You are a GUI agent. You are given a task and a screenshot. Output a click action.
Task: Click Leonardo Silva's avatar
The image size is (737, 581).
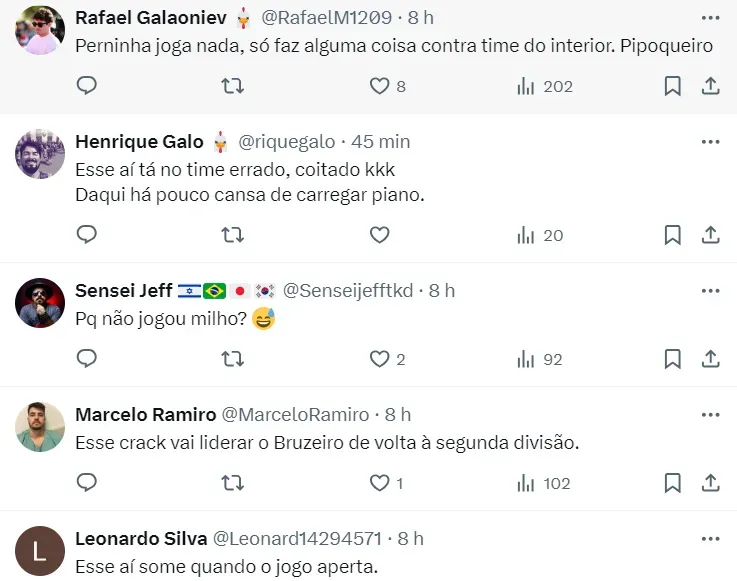tap(41, 549)
